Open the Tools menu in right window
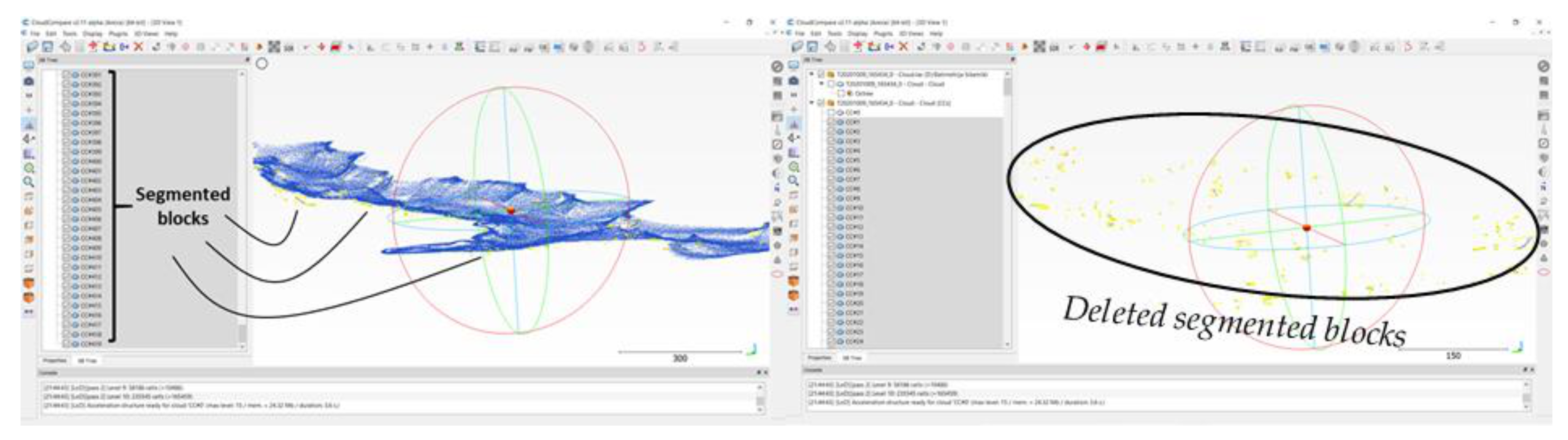Image resolution: width=1568 pixels, height=440 pixels. coord(834,33)
